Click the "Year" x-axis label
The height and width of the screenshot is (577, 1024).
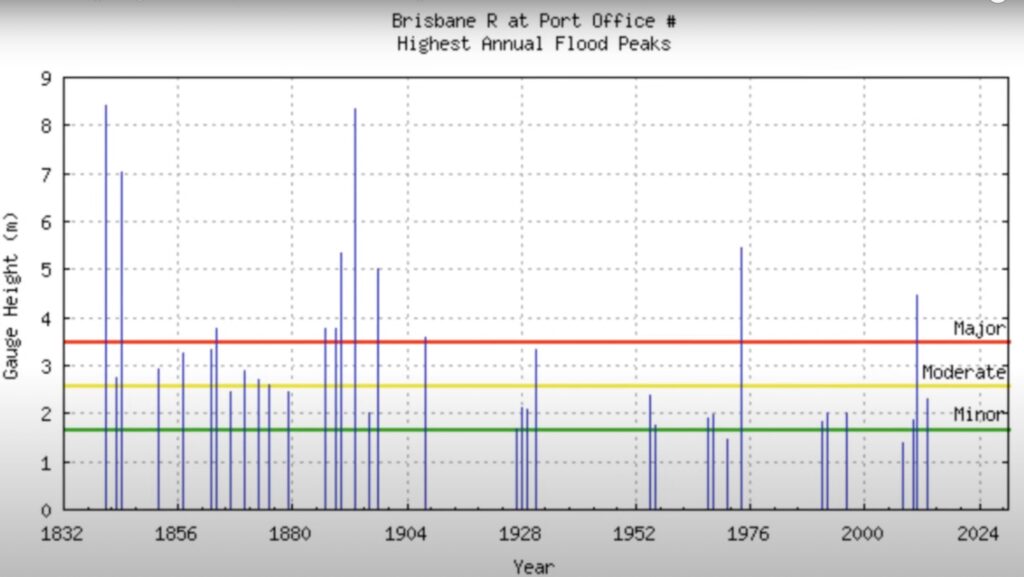[x=534, y=567]
